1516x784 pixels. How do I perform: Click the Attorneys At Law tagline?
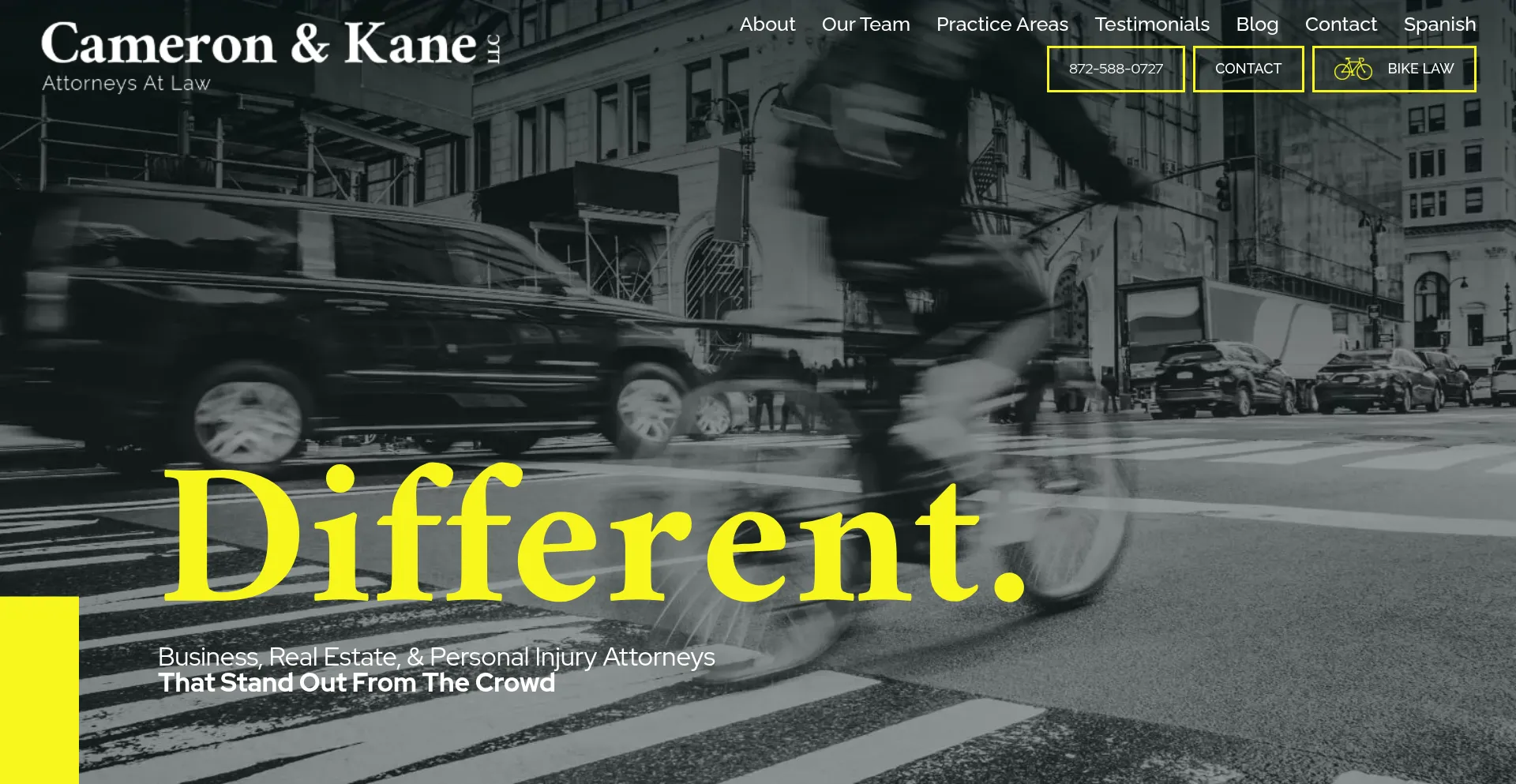click(x=126, y=83)
